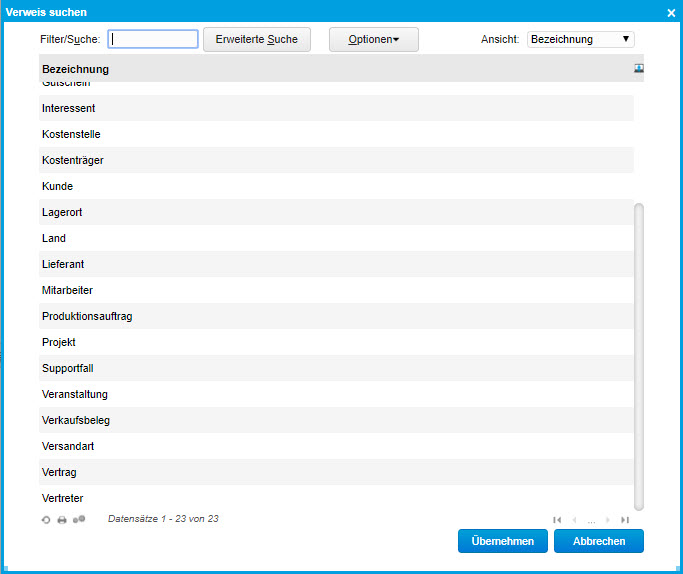Click the toggle icon beside the print icon
This screenshot has width=683, height=574.
79,519
